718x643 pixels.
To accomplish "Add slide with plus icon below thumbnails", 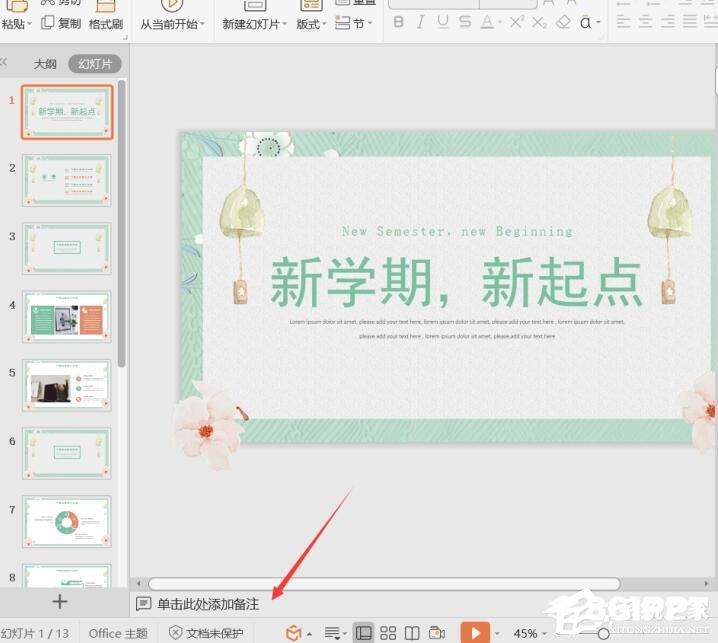I will coord(60,601).
